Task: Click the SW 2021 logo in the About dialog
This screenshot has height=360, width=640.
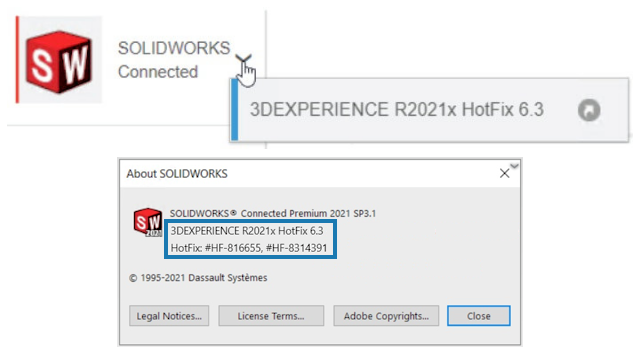Action: 148,222
